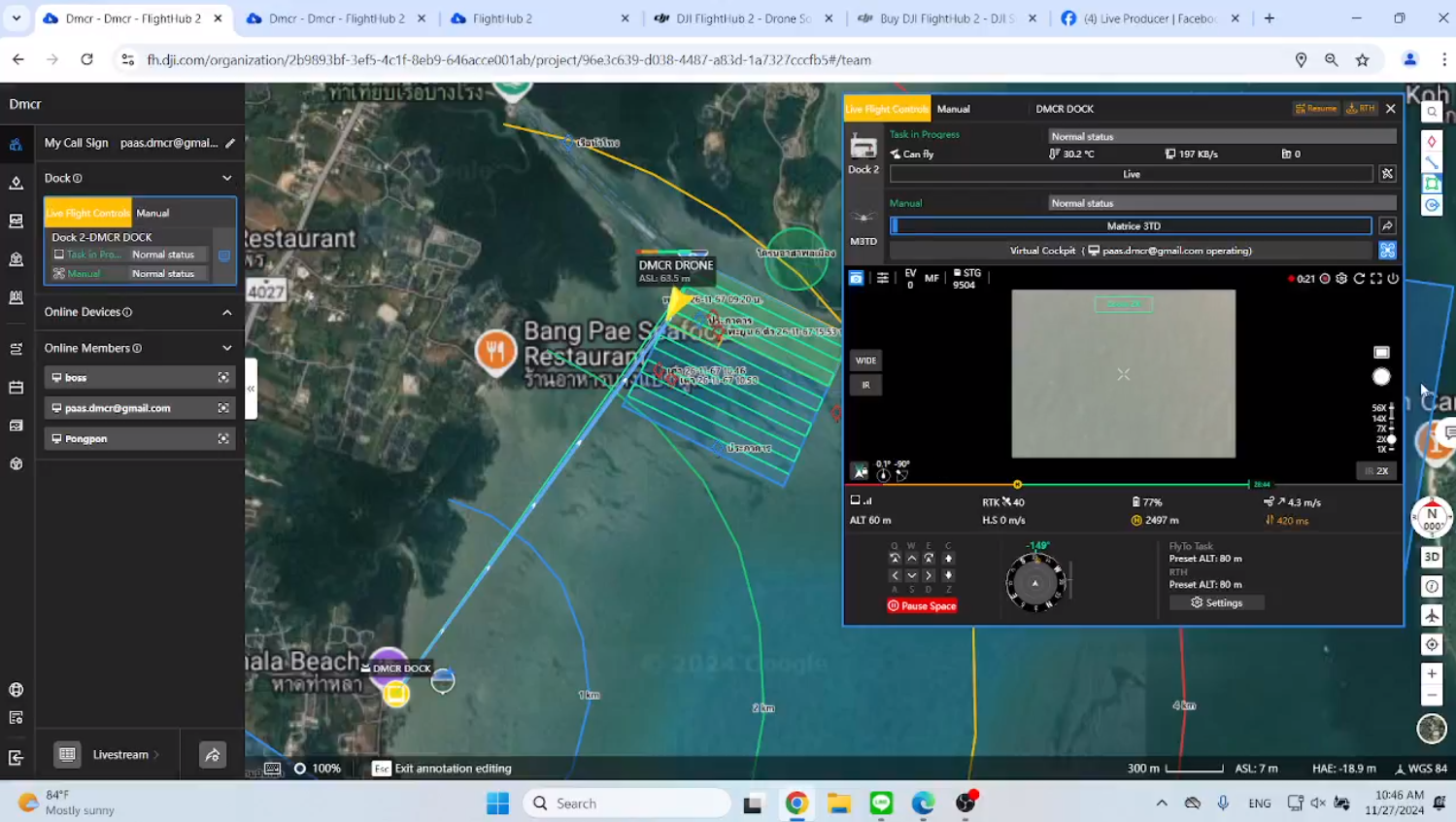Select Manual tab in the Dock card
The width and height of the screenshot is (1456, 822).
[x=152, y=213]
